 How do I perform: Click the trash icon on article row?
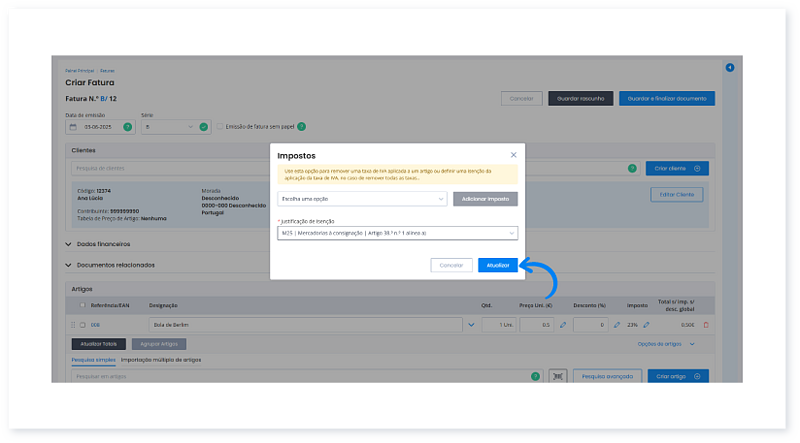click(x=706, y=325)
